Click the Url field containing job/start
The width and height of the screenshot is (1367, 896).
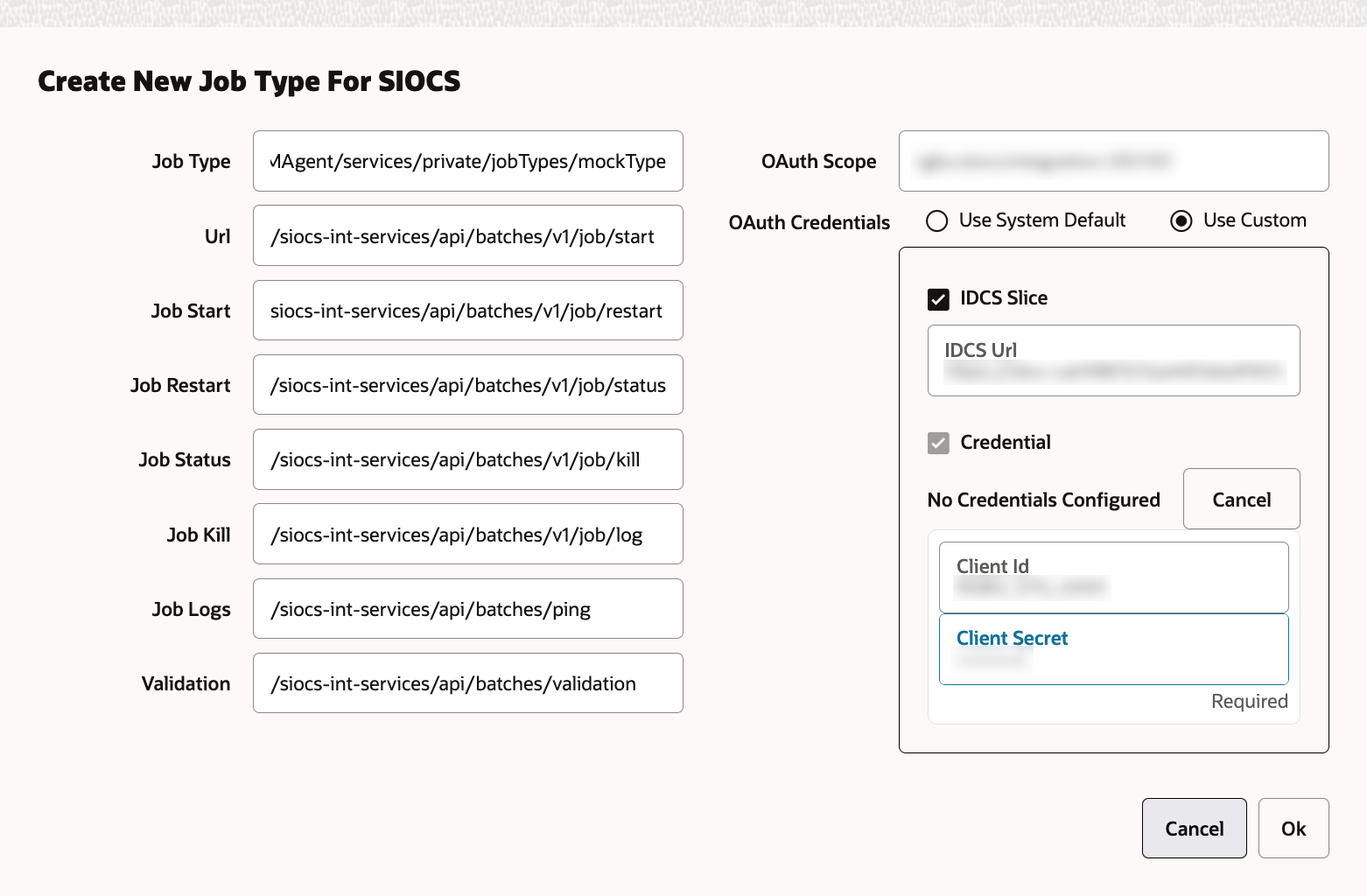pyautogui.click(x=468, y=235)
